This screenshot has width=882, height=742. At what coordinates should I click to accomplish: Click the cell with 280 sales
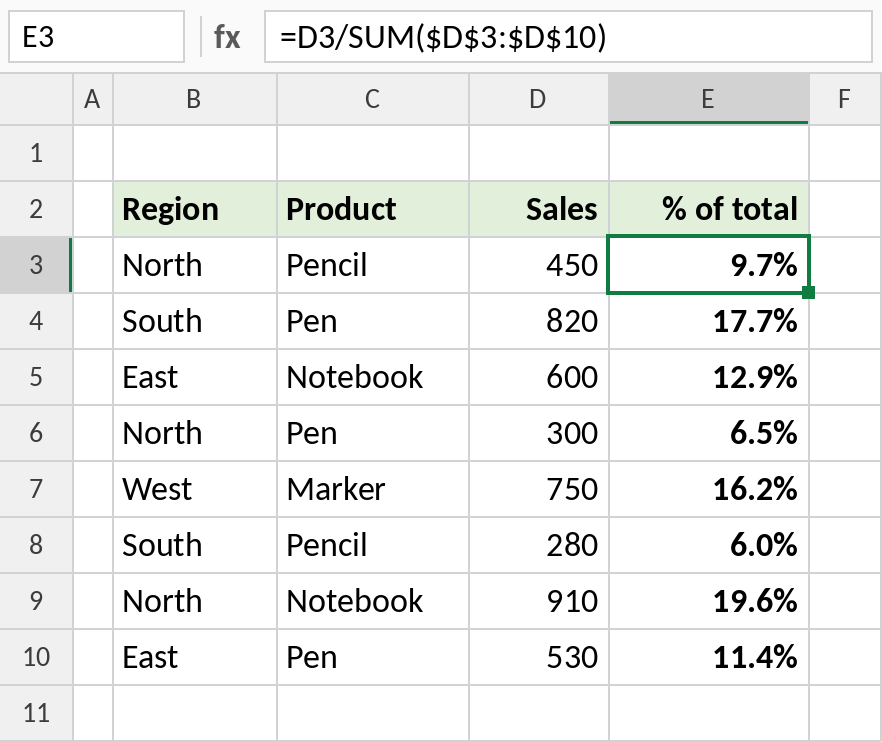[x=538, y=545]
